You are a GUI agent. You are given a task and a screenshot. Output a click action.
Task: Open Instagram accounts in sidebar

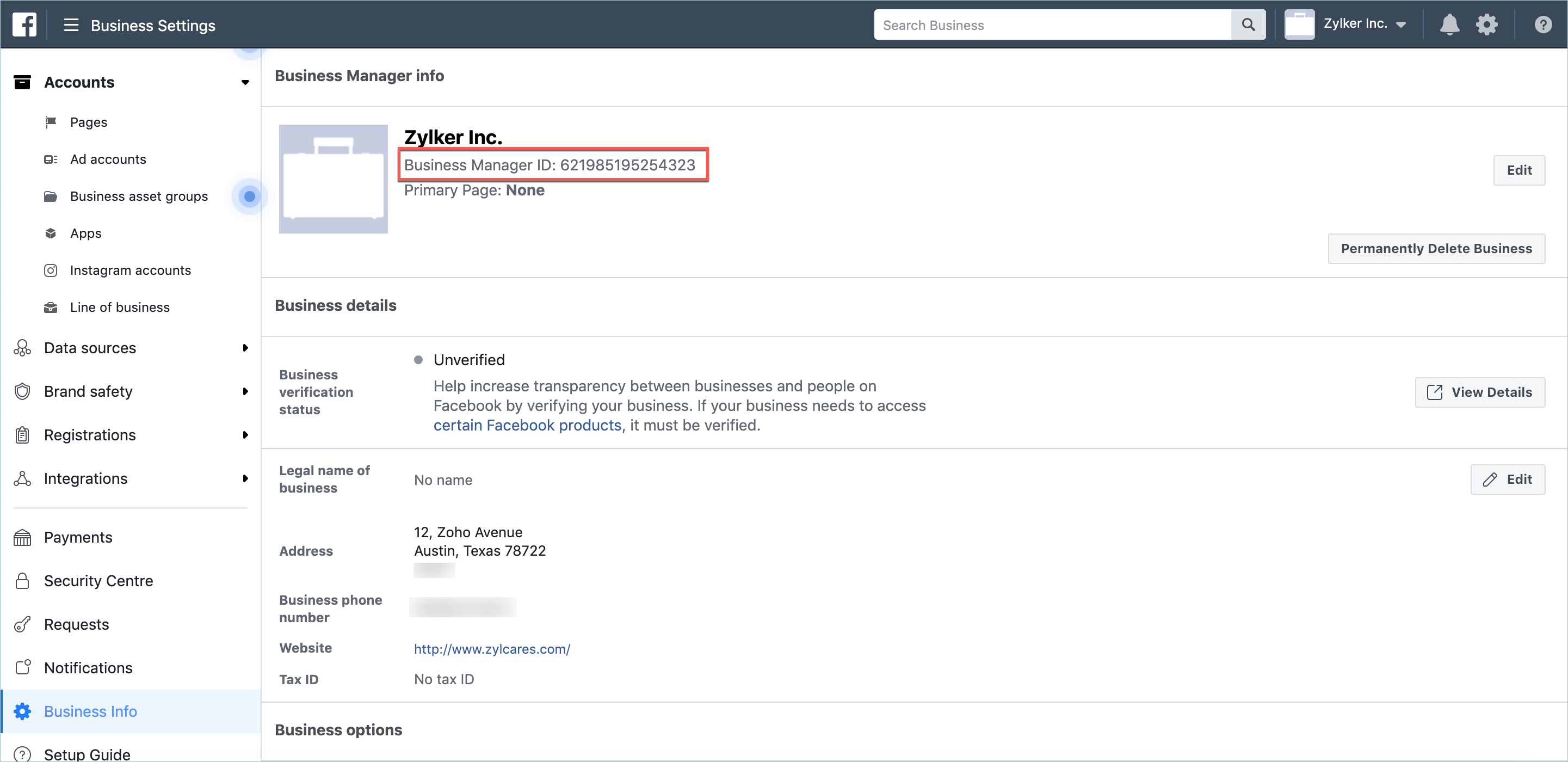pyautogui.click(x=130, y=271)
